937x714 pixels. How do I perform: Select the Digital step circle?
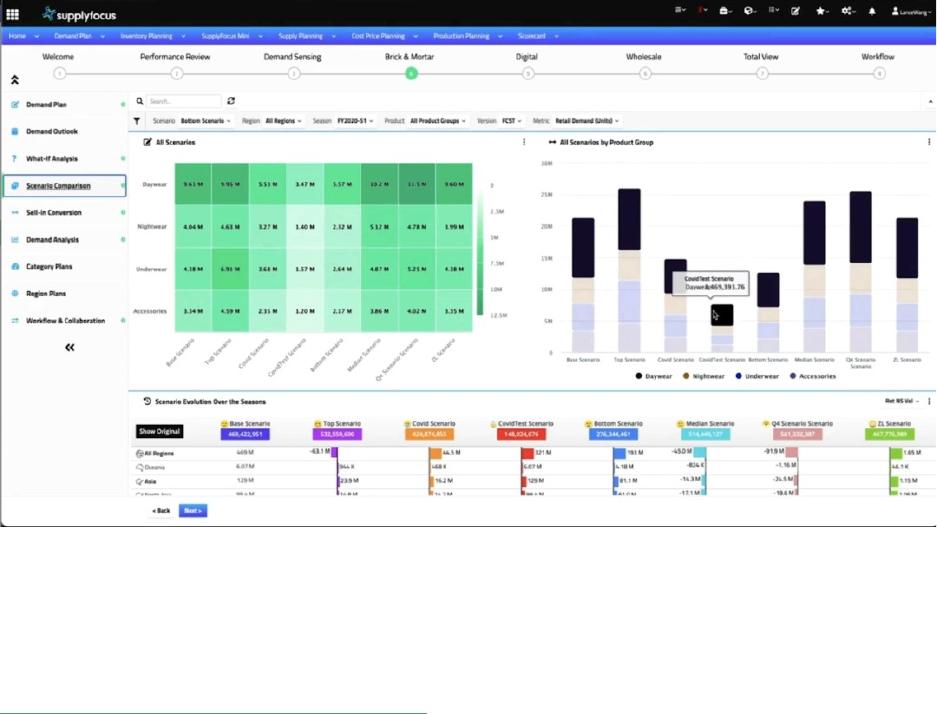click(x=528, y=73)
